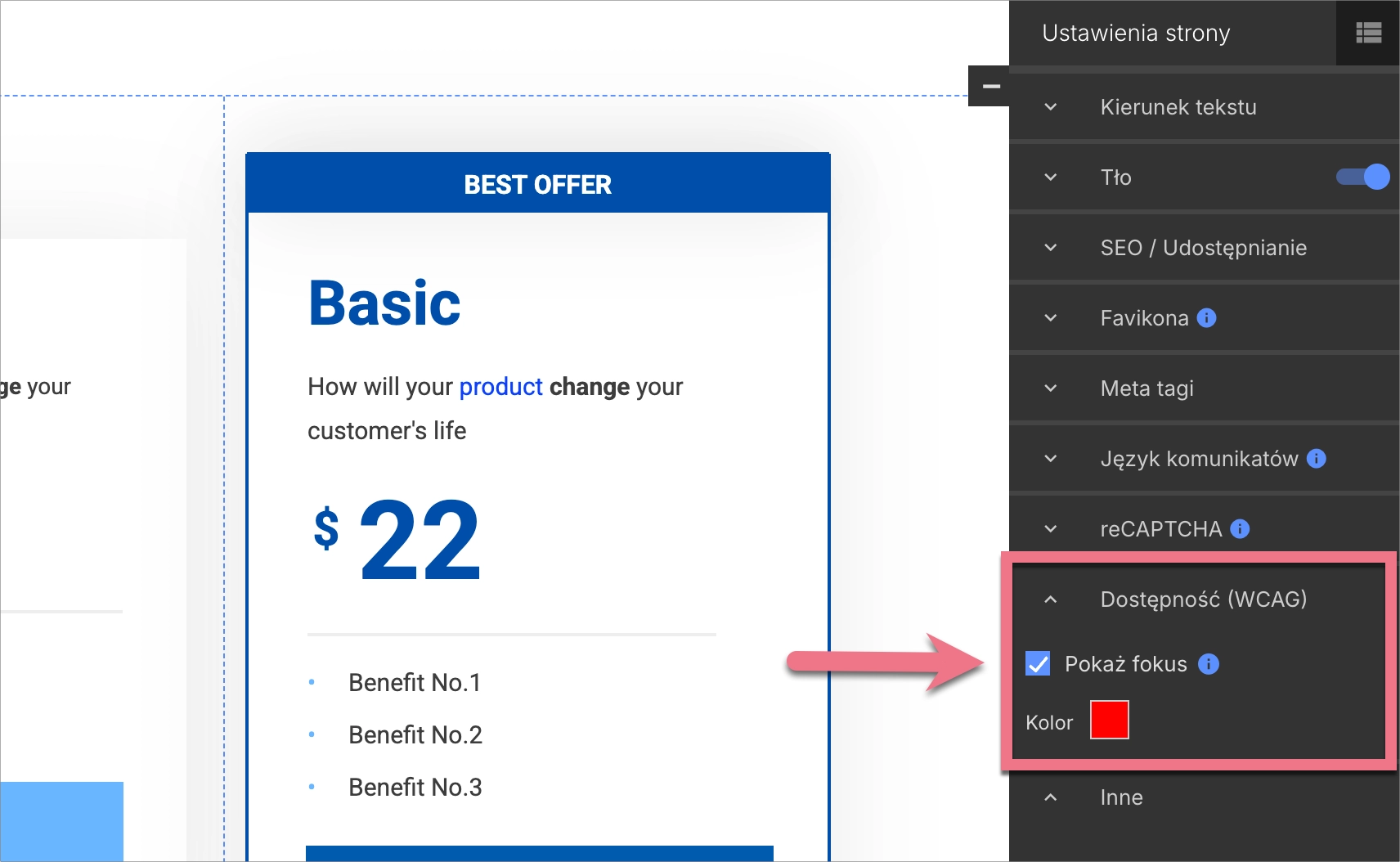Click the list view icon in panel header

[1368, 33]
